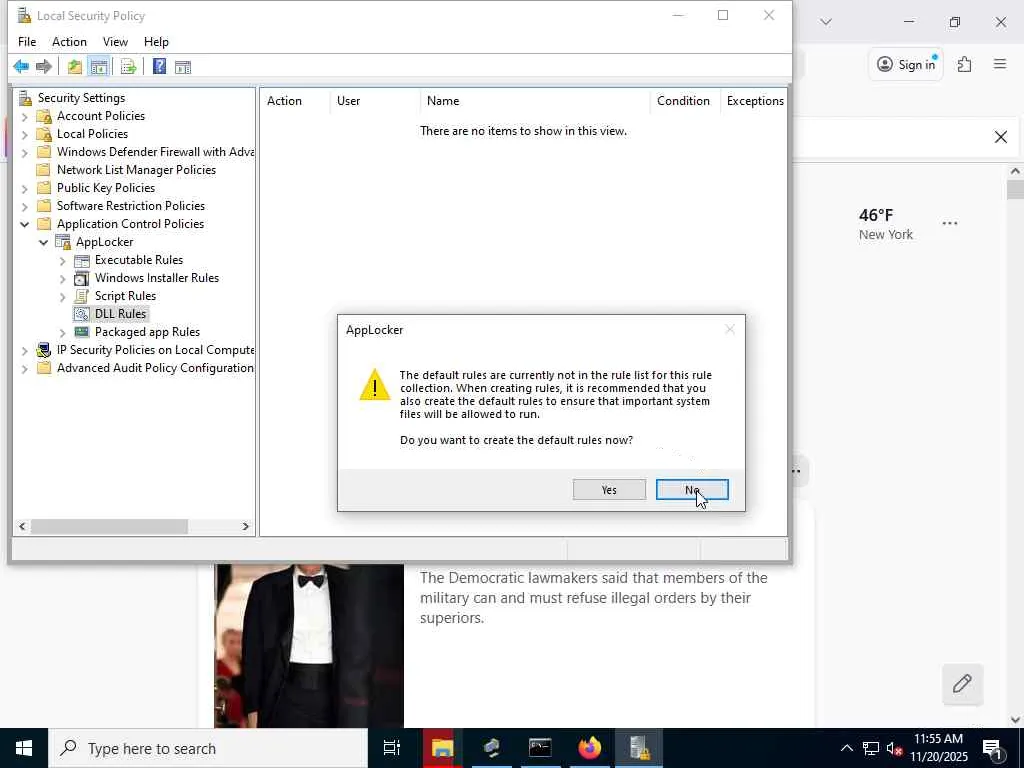Open the notification center icon
Image resolution: width=1024 pixels, height=768 pixels.
[992, 748]
